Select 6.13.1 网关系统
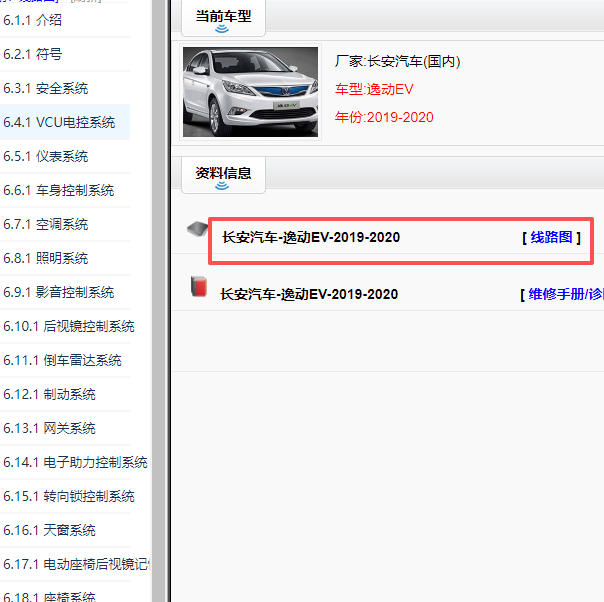This screenshot has height=602, width=604. 49,428
